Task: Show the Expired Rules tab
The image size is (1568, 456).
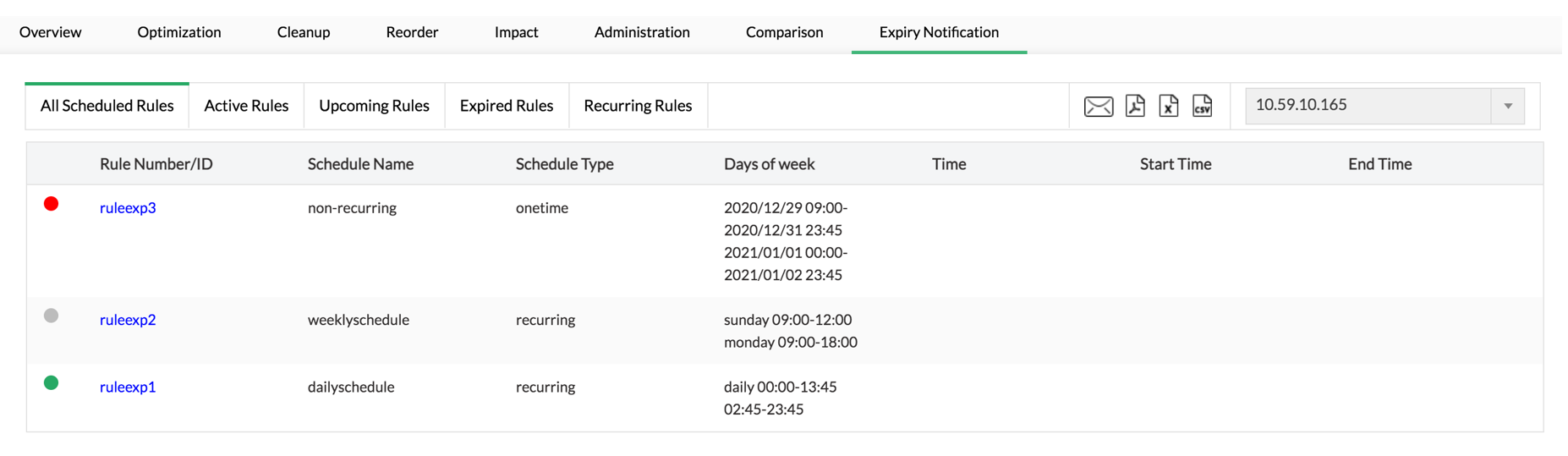Action: click(x=507, y=106)
